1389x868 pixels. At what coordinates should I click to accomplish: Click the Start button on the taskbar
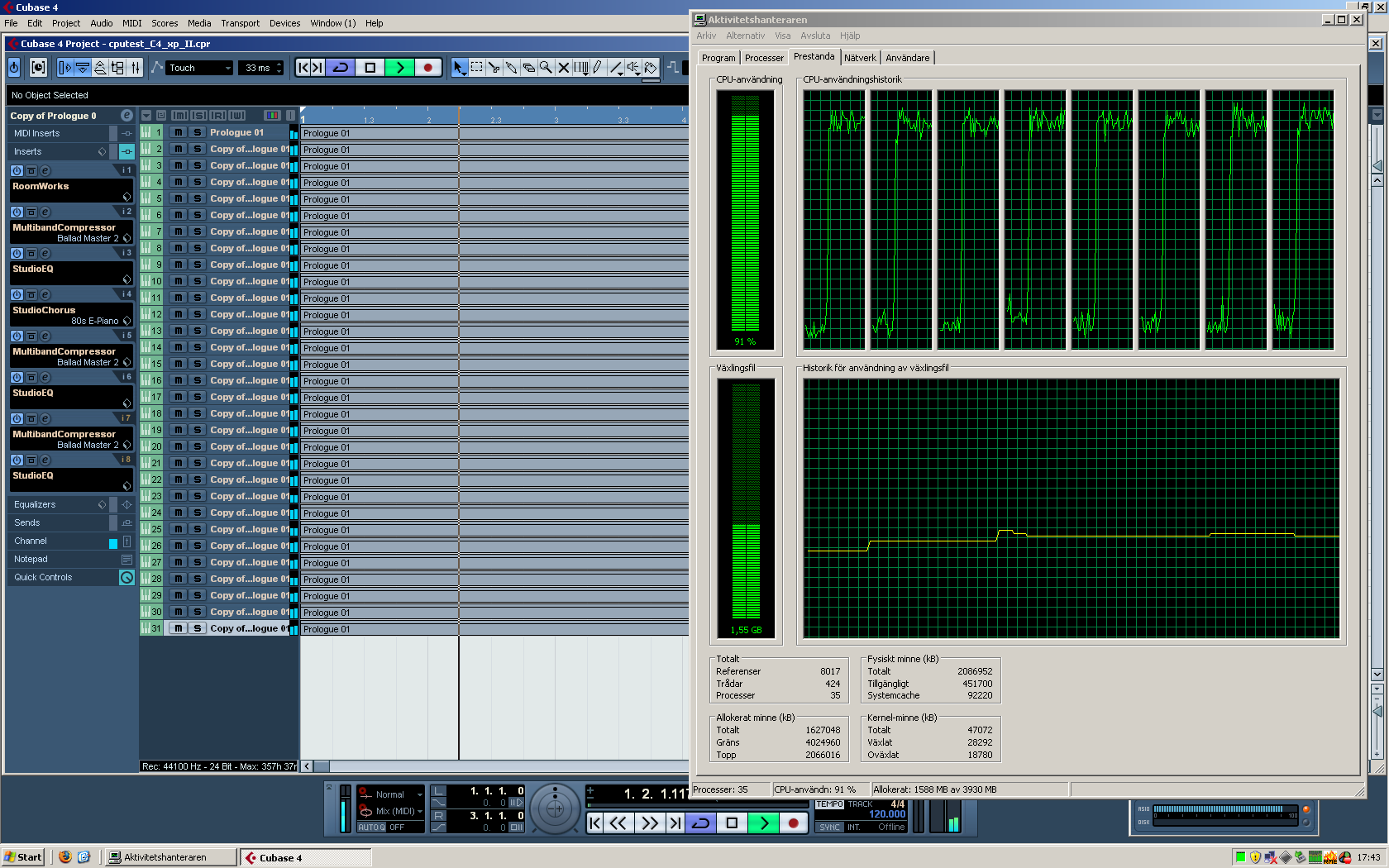point(23,857)
